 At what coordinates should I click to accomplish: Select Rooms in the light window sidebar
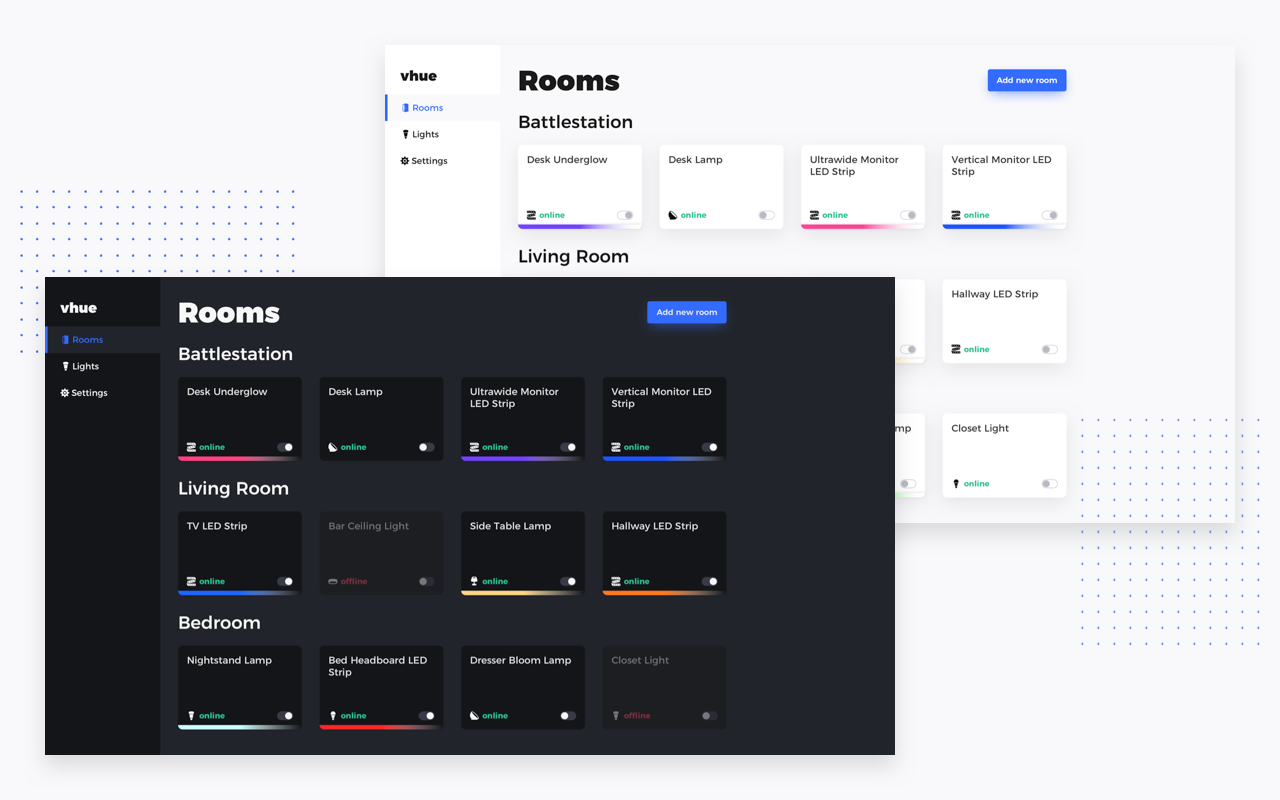[x=443, y=108]
